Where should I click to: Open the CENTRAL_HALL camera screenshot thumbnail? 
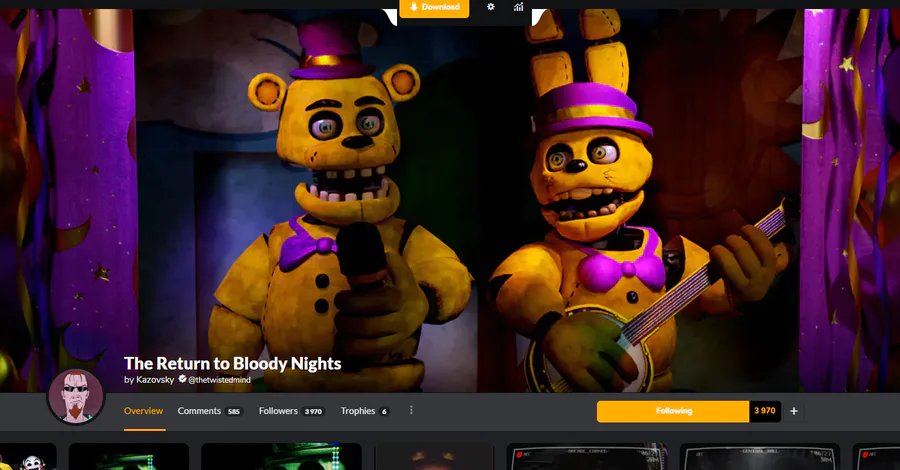click(759, 457)
